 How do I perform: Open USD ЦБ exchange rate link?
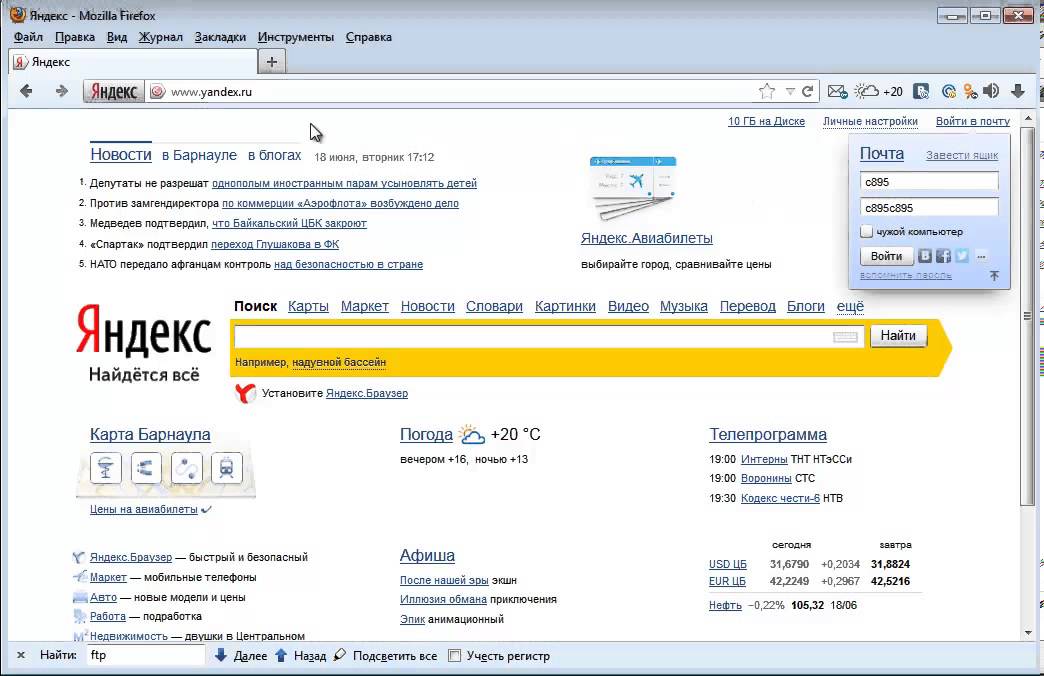(728, 564)
